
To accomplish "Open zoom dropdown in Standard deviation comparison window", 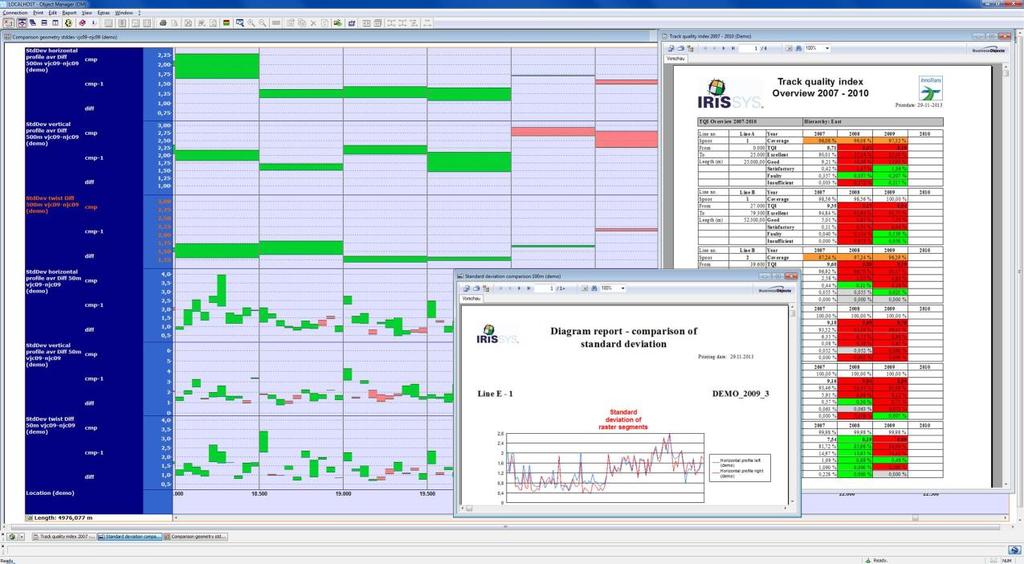I will pos(622,289).
